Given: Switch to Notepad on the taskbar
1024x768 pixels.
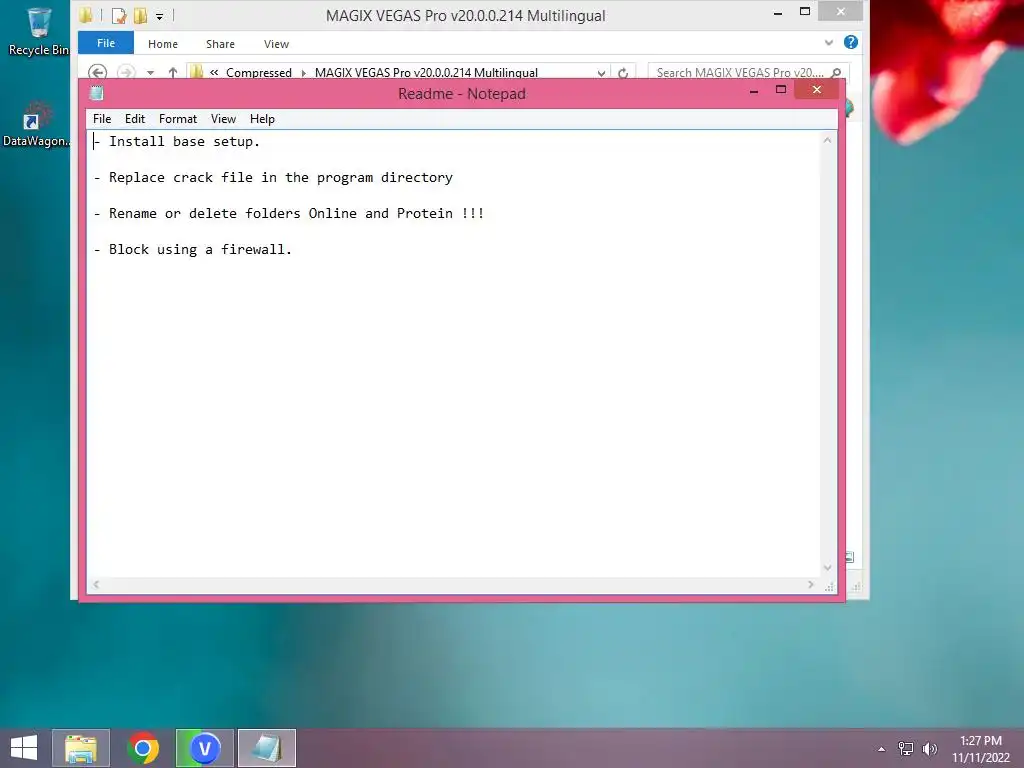Looking at the screenshot, I should coord(266,748).
